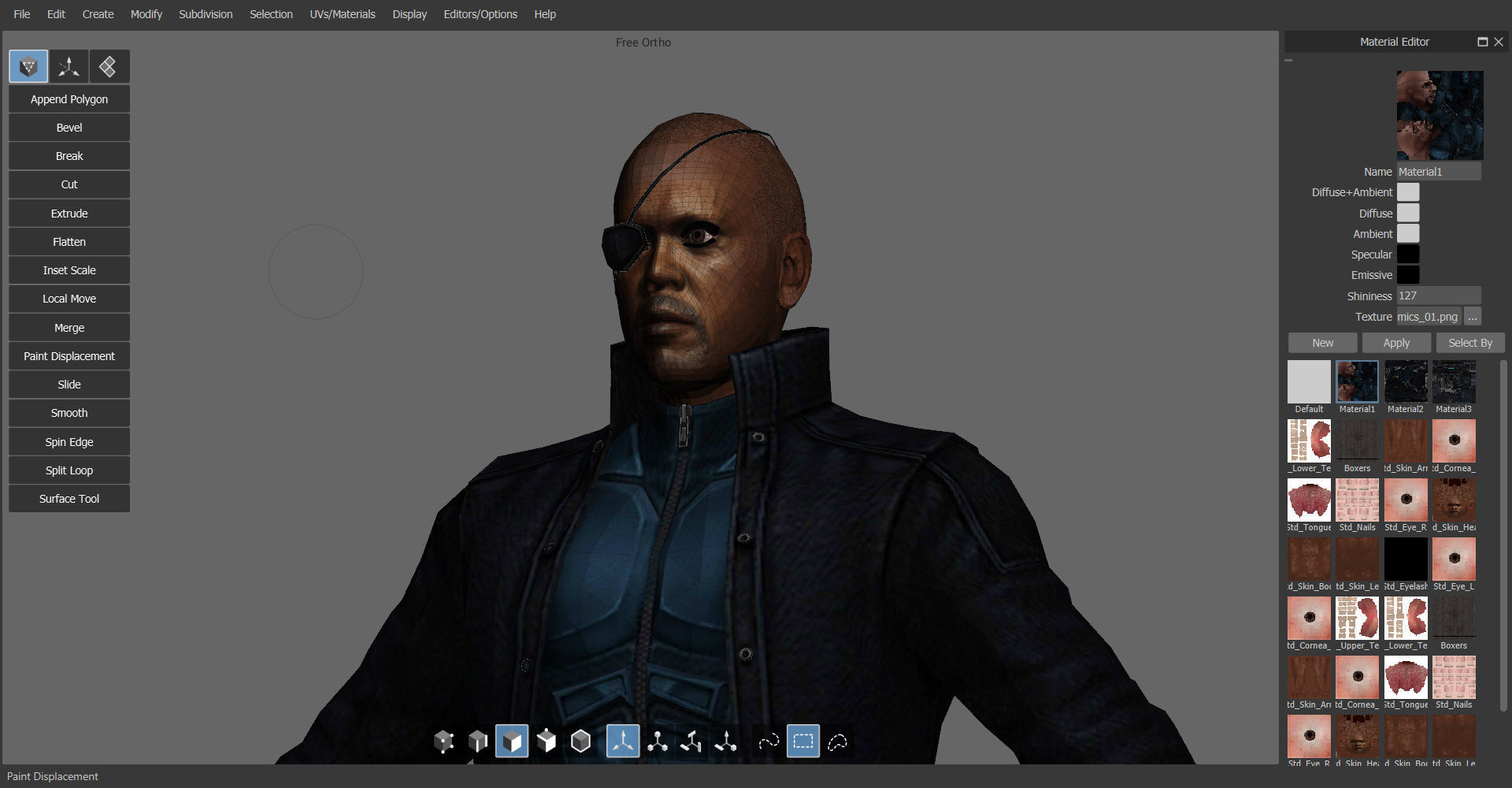1512x788 pixels.
Task: Pick the dashed lasso selection tool
Action: 838,742
